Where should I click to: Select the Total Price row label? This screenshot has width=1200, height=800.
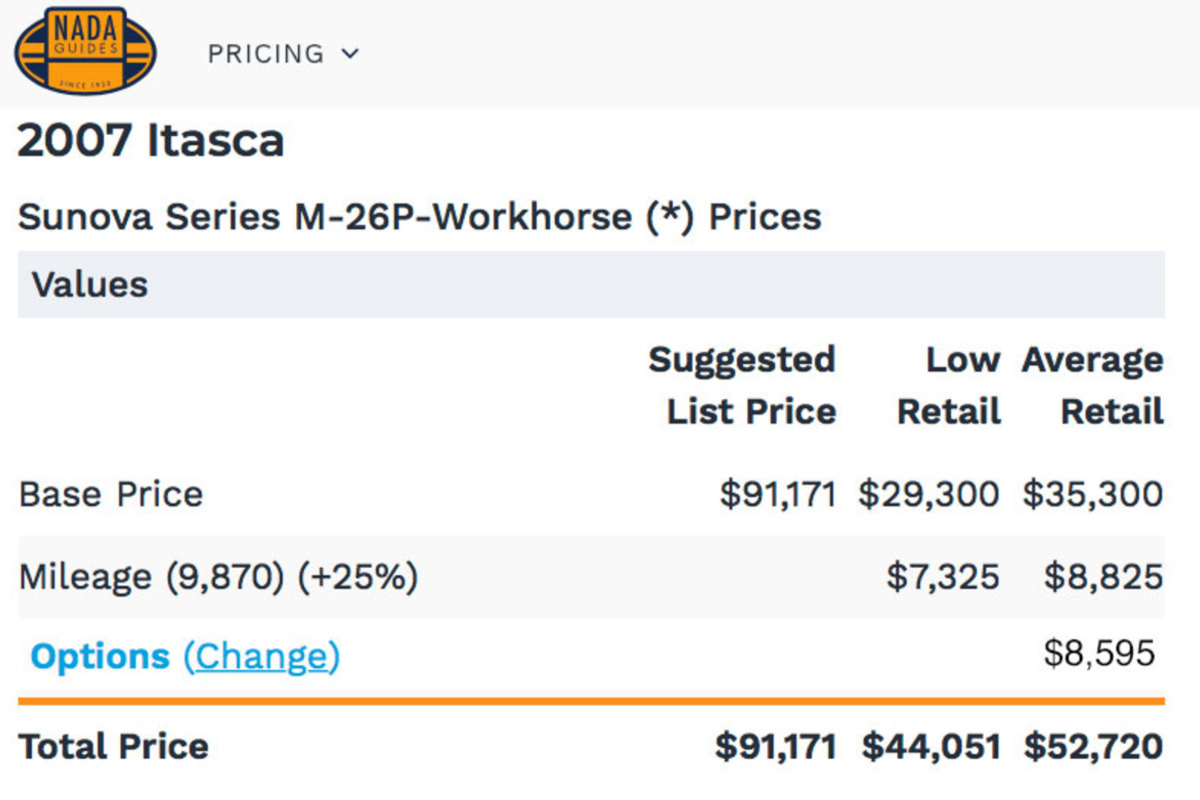(x=113, y=746)
